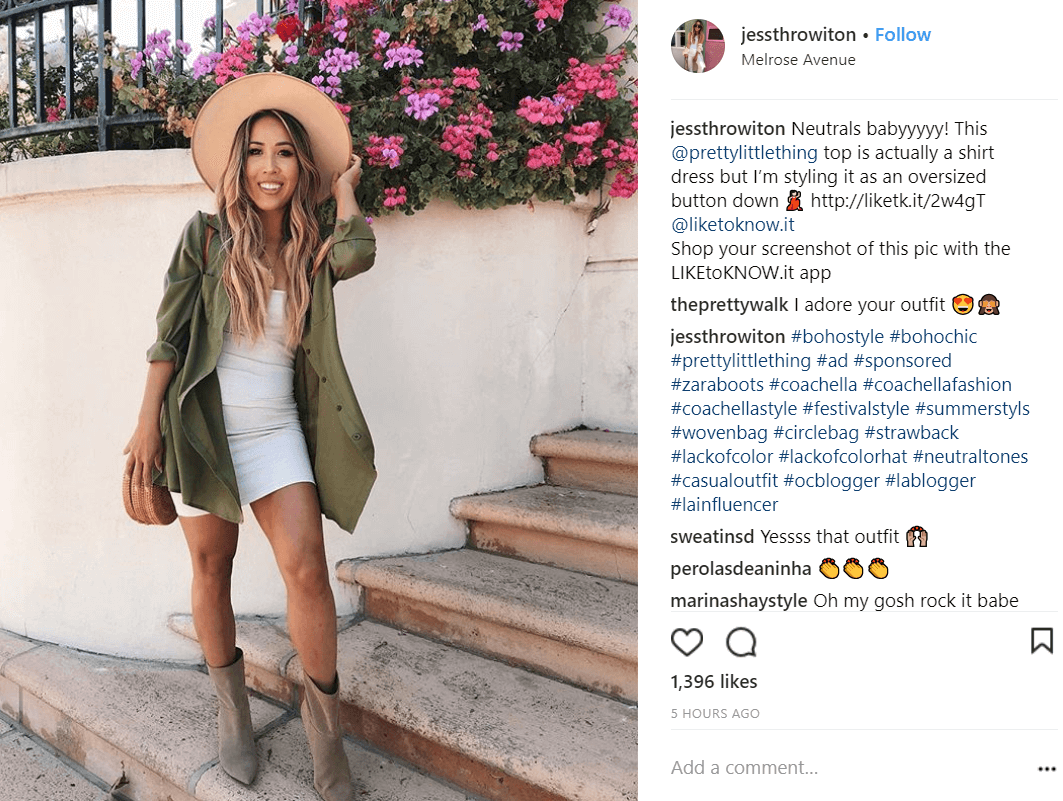
Task: Open the jessthrowiton username in header
Action: coord(798,35)
